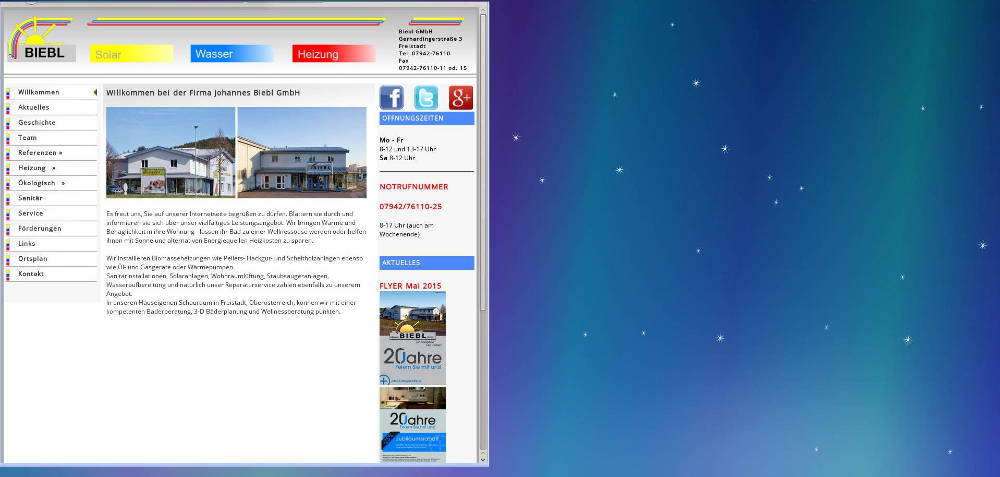Click the ÖFFNUNGSZEITEN header bar

click(x=427, y=119)
